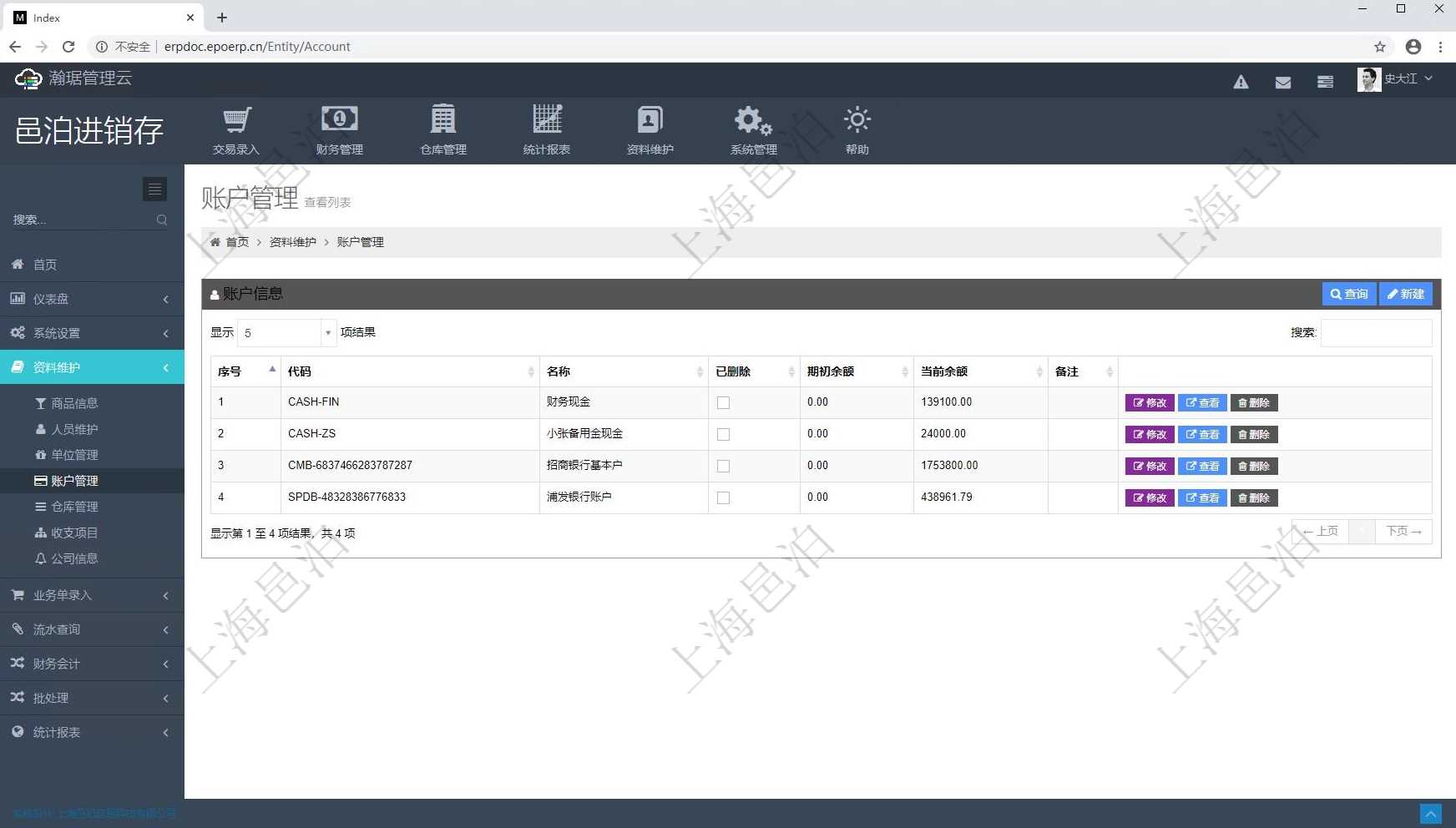
Task: Select 商品信息 in the sidebar submenu
Action: tap(74, 403)
